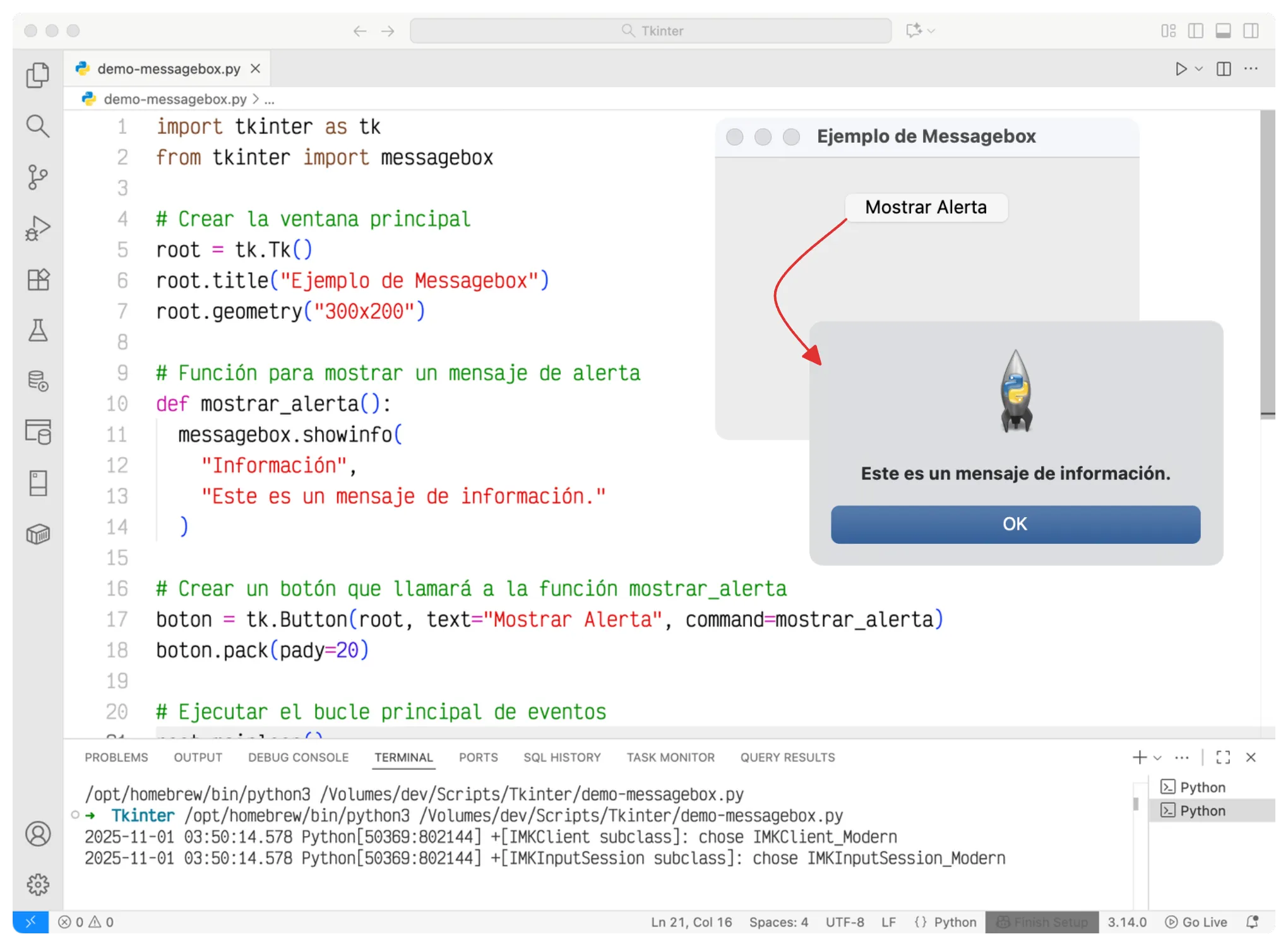
Task: Open the Source Control view
Action: click(x=38, y=177)
